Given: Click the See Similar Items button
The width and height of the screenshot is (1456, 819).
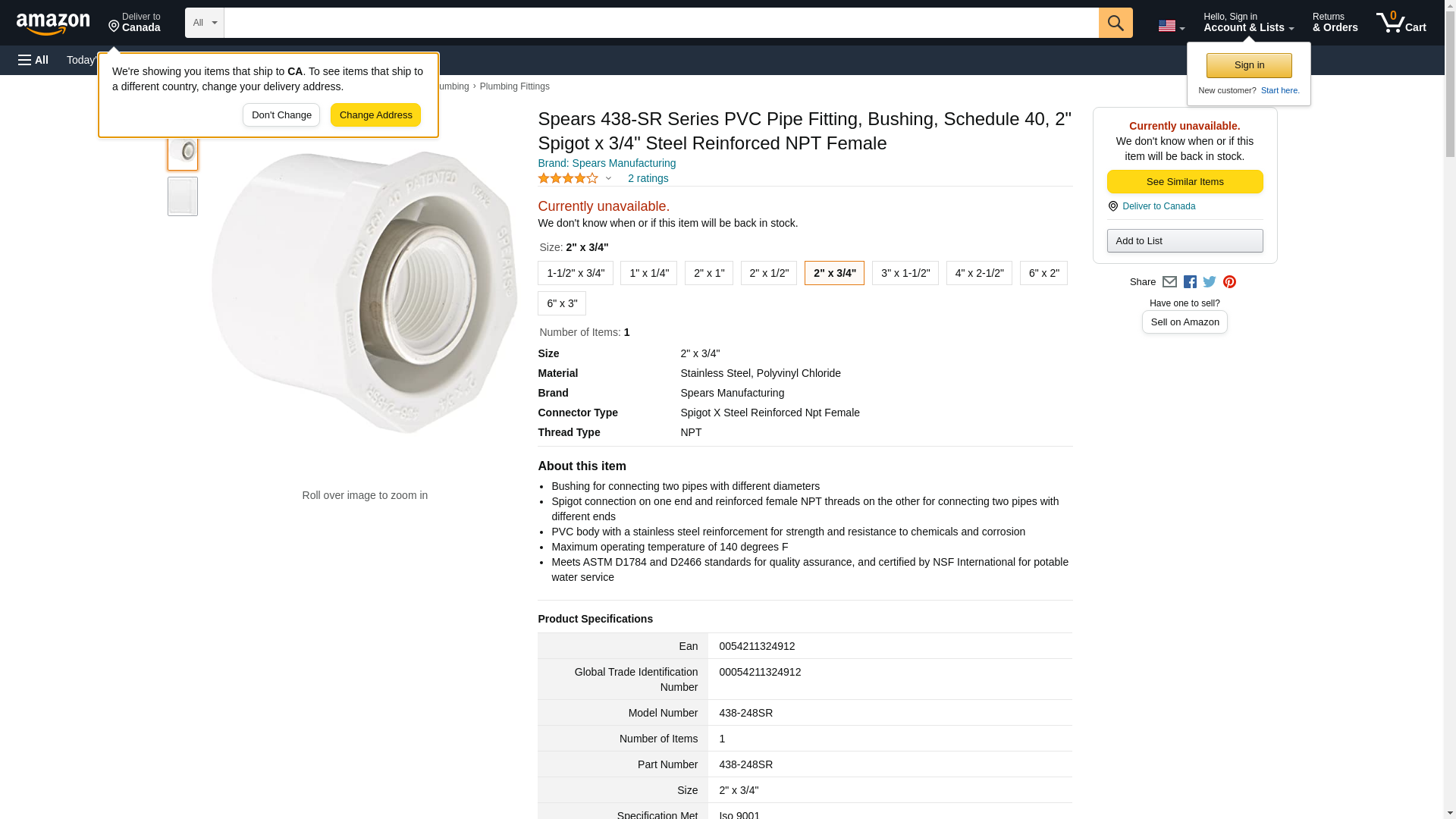Looking at the screenshot, I should click(x=1185, y=182).
